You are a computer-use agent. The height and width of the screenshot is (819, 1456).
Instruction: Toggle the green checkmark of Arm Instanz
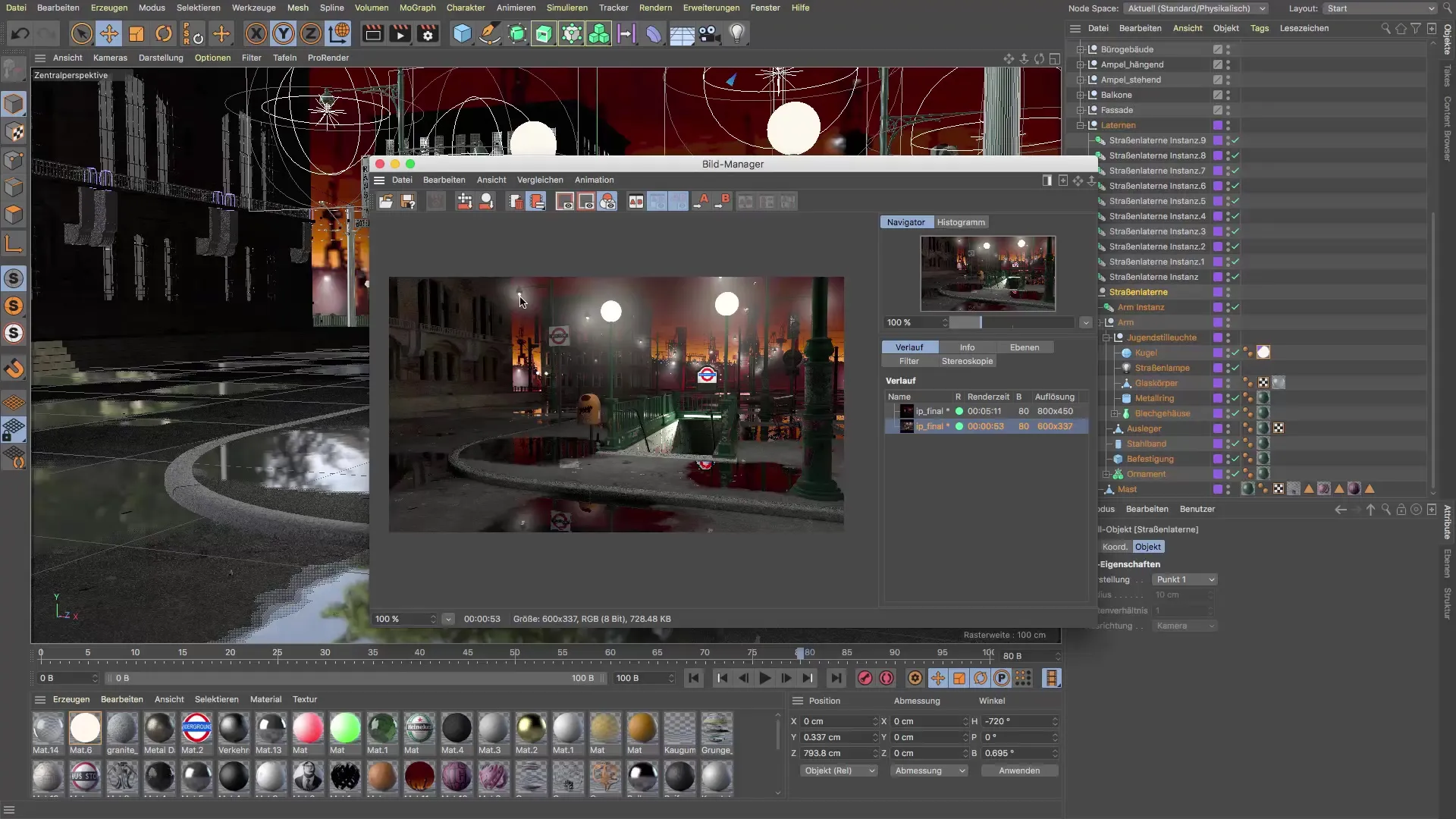click(x=1235, y=307)
